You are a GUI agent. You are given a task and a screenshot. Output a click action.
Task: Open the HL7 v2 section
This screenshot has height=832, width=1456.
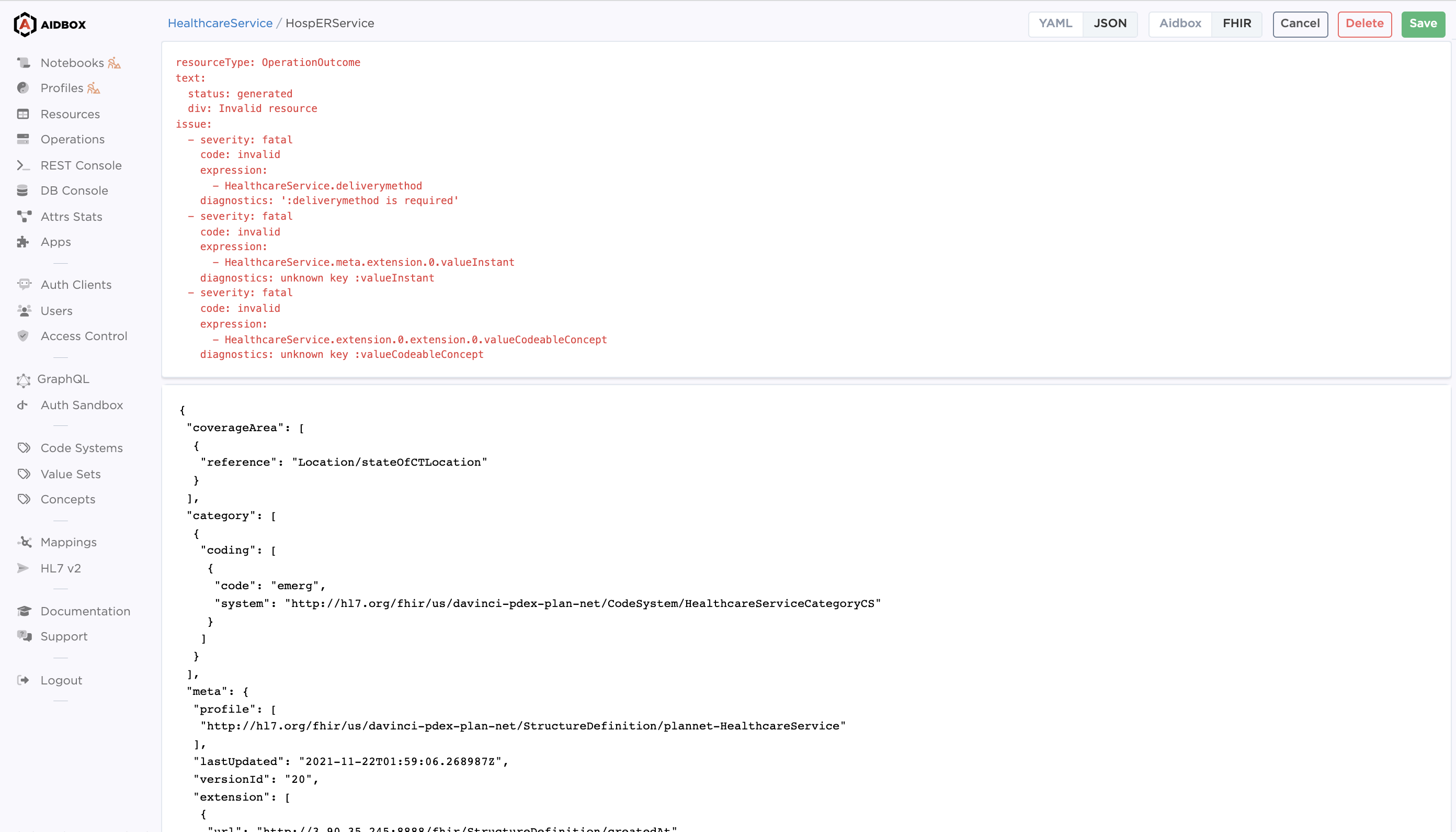pyautogui.click(x=61, y=568)
